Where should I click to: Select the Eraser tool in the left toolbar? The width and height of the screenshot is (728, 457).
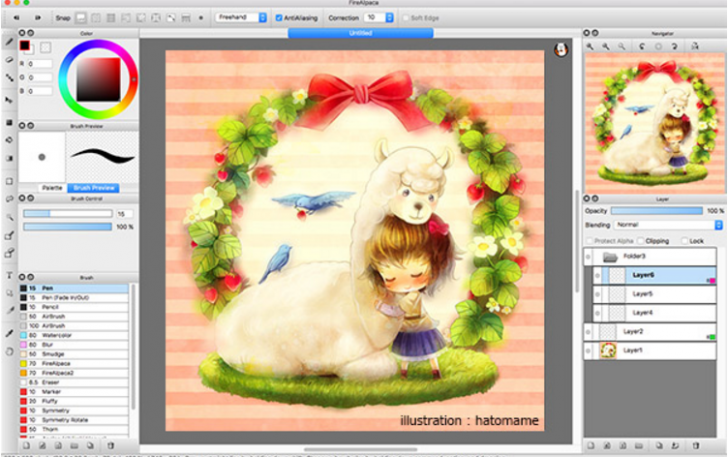[9, 60]
